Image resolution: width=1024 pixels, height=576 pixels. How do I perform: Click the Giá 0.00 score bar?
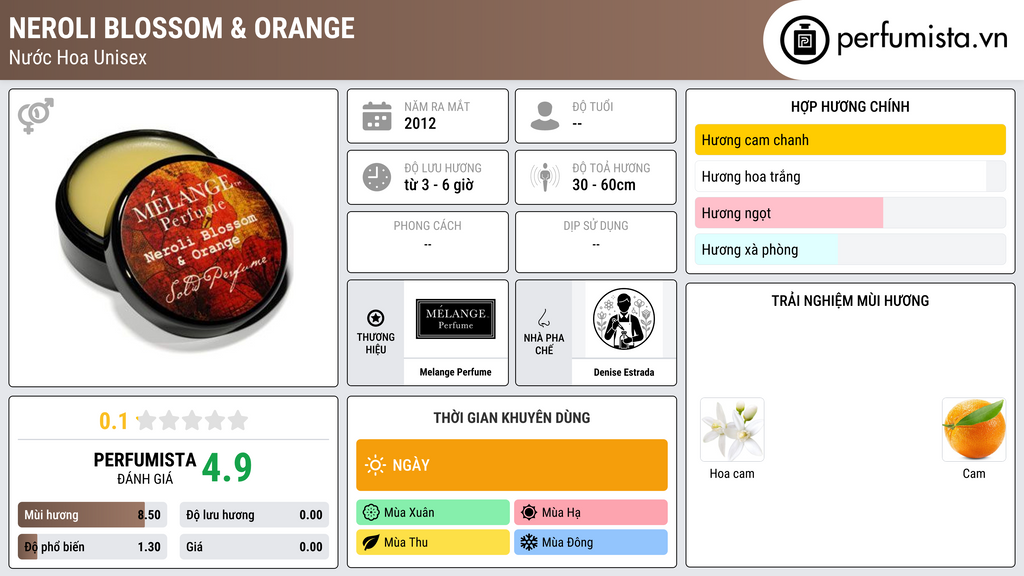(x=254, y=547)
